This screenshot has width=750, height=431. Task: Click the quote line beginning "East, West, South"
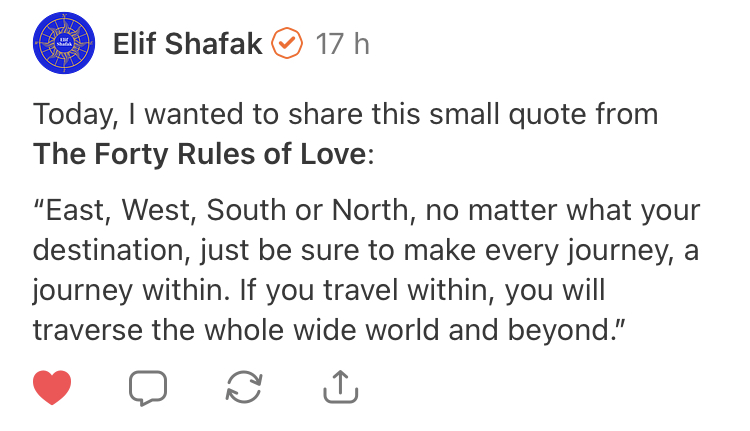[x=366, y=212]
